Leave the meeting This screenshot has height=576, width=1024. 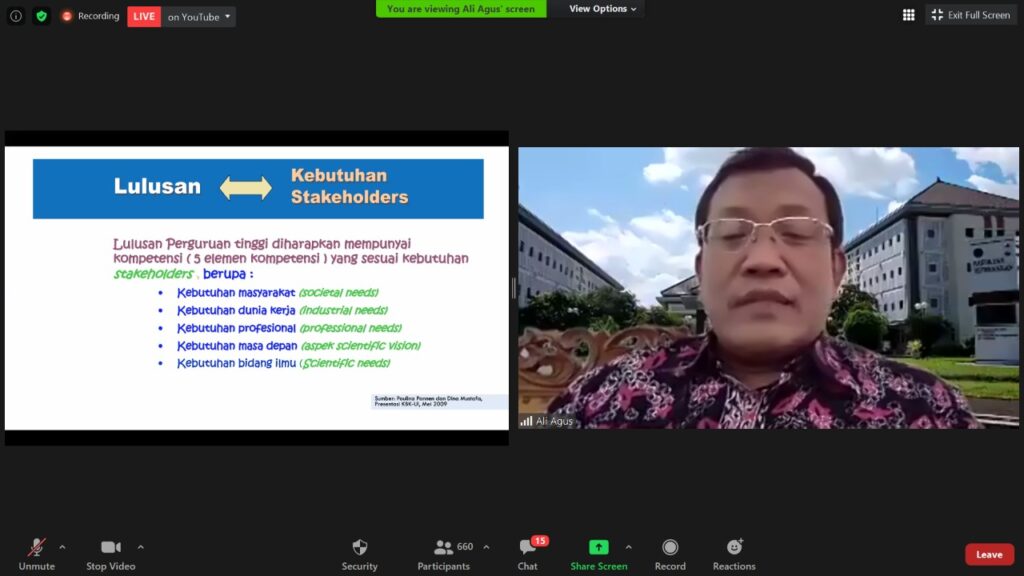[x=989, y=555]
